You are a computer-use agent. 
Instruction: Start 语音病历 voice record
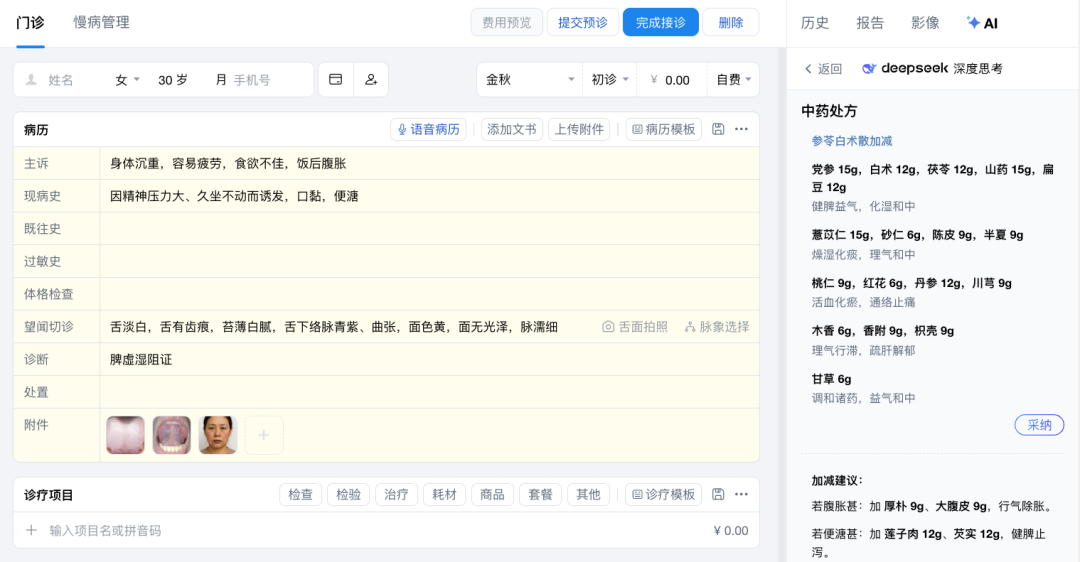428,129
